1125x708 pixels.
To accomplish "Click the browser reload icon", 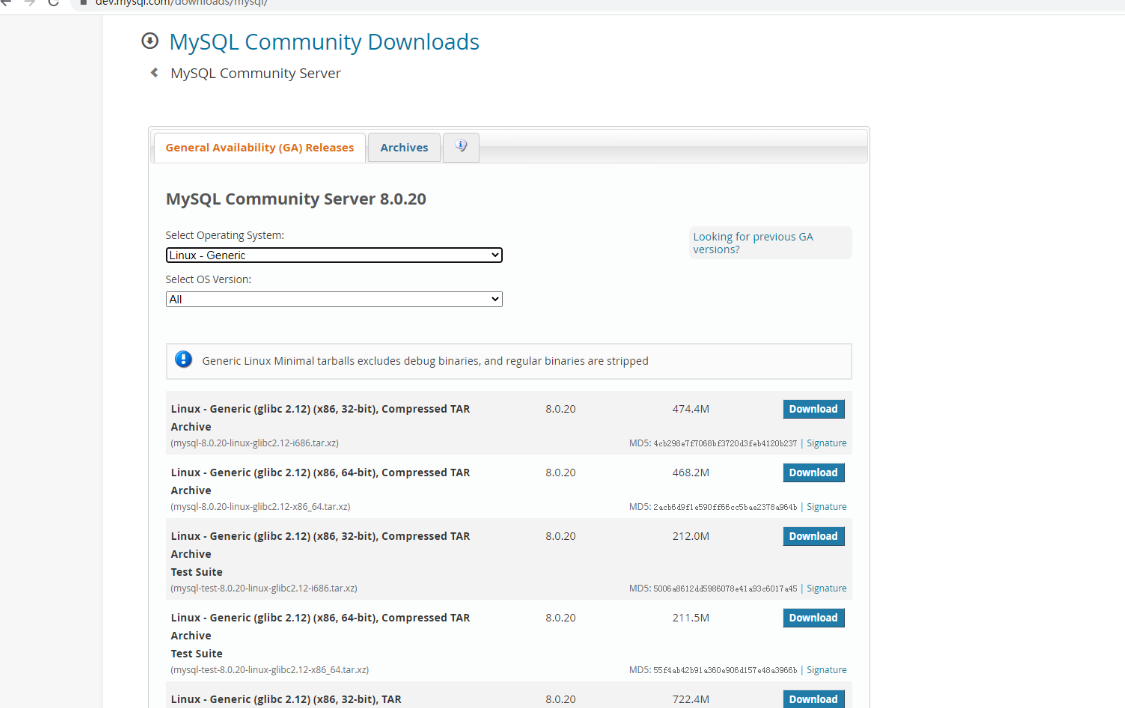I will [53, 3].
